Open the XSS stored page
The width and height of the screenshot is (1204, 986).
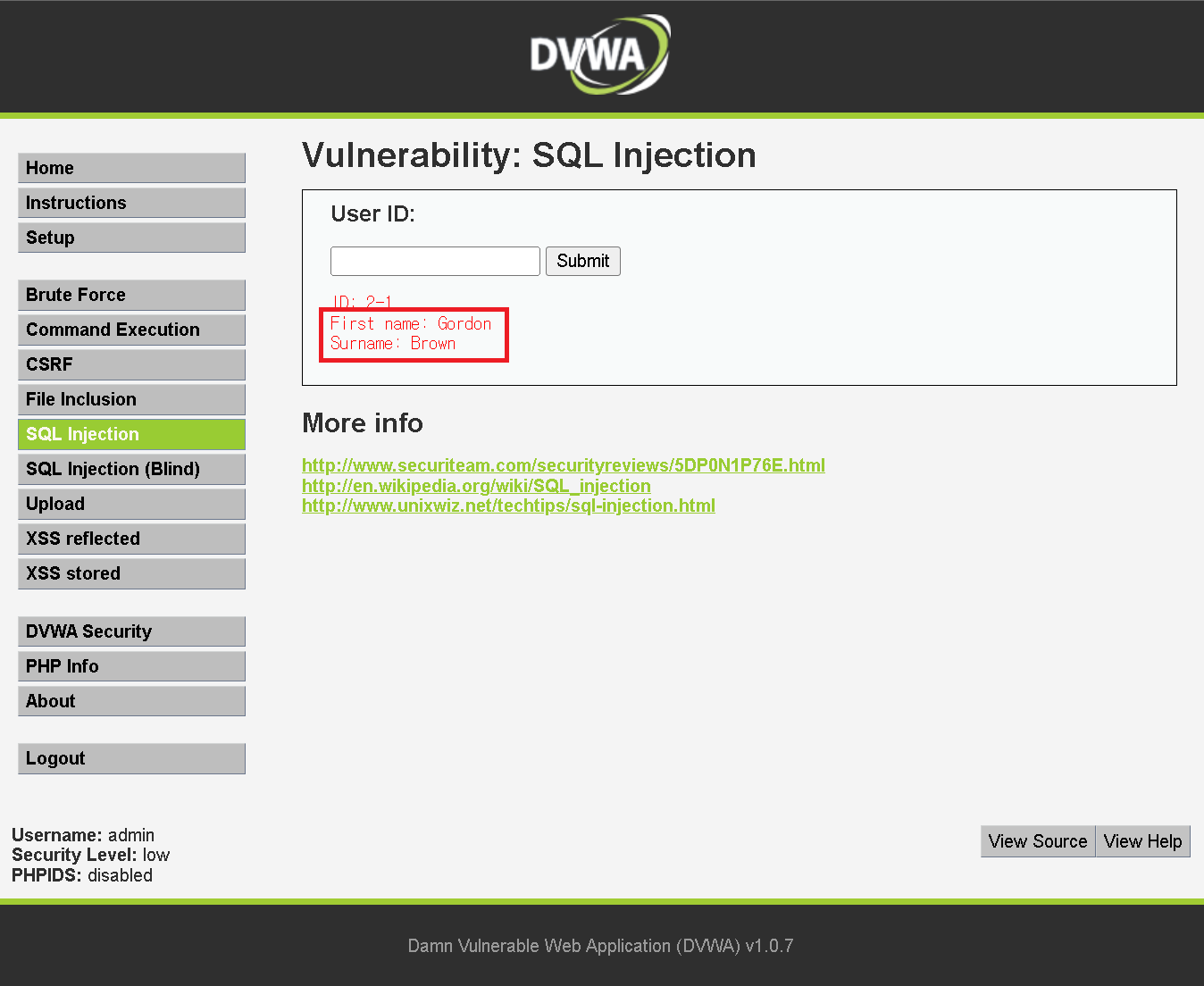tap(131, 573)
